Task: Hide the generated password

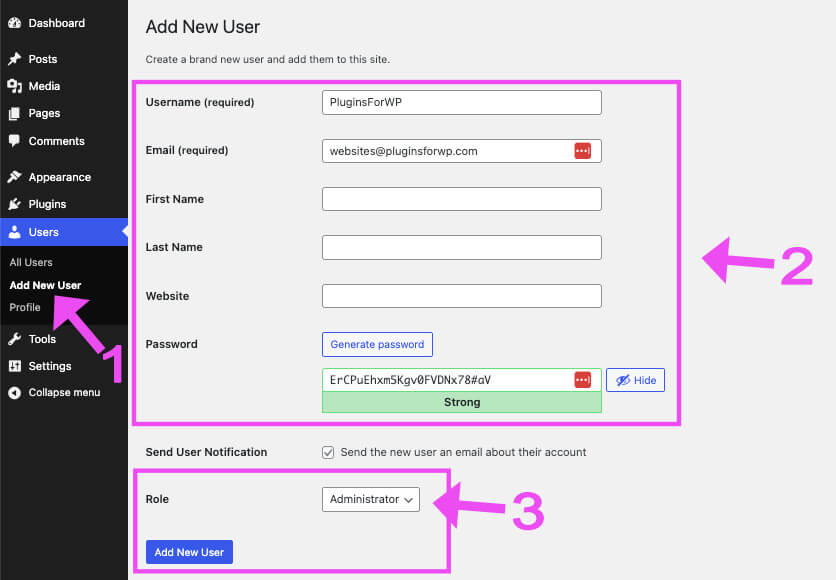Action: pyautogui.click(x=634, y=379)
